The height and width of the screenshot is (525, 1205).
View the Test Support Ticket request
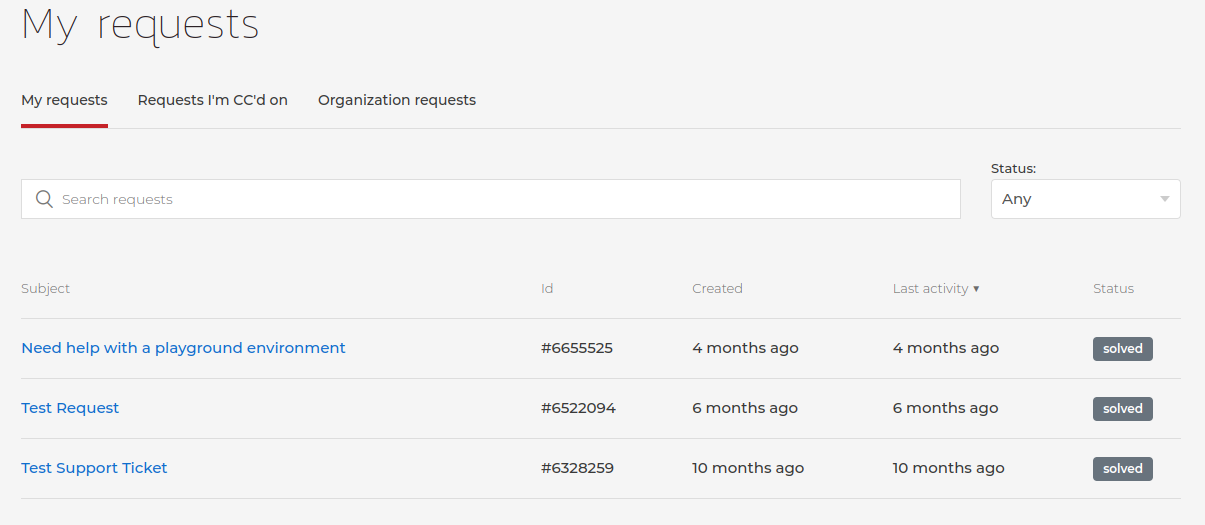[x=94, y=468]
